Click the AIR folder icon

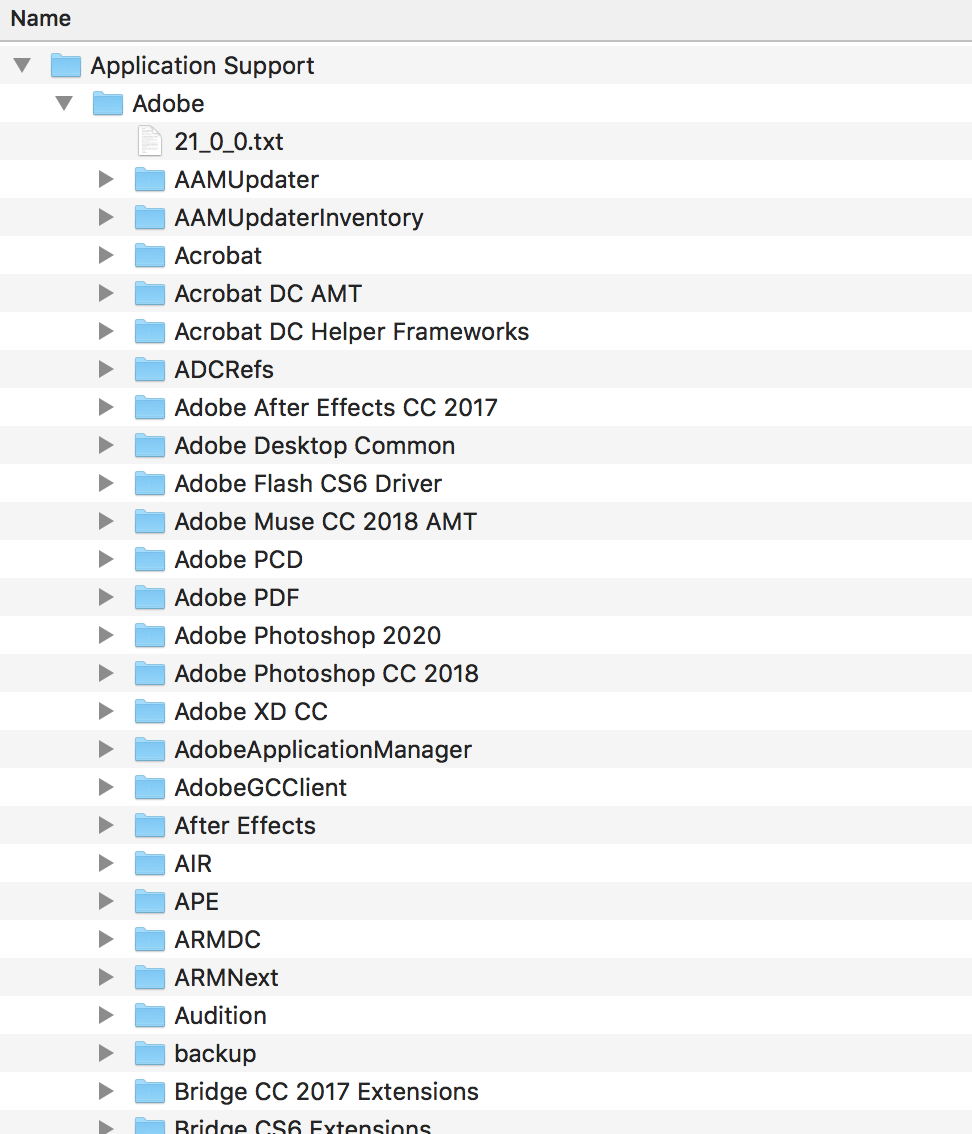pyautogui.click(x=149, y=863)
